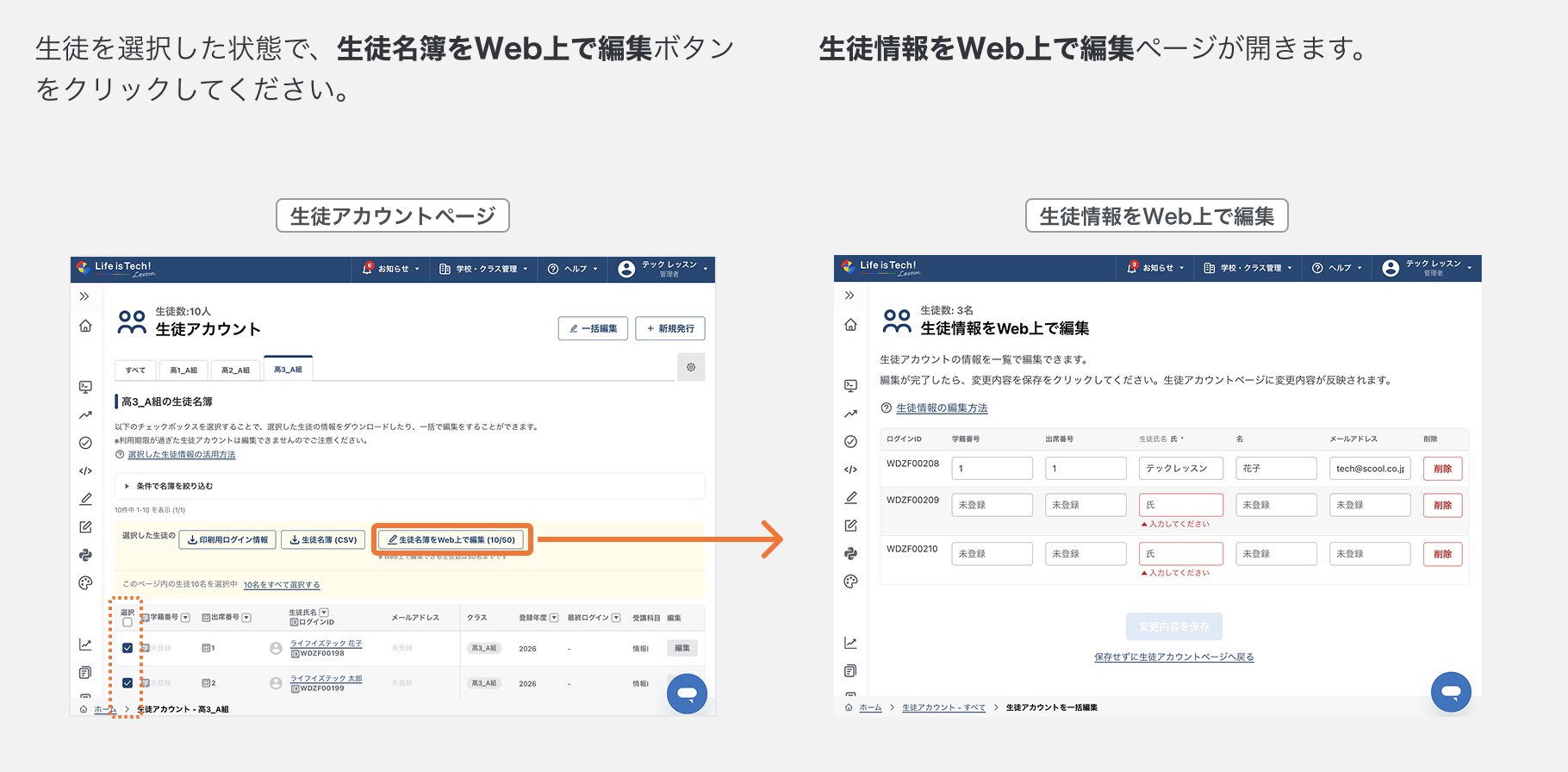Click Life is Tech logo on 生徒アカウント page
This screenshot has height=772, width=1568.
[x=115, y=268]
